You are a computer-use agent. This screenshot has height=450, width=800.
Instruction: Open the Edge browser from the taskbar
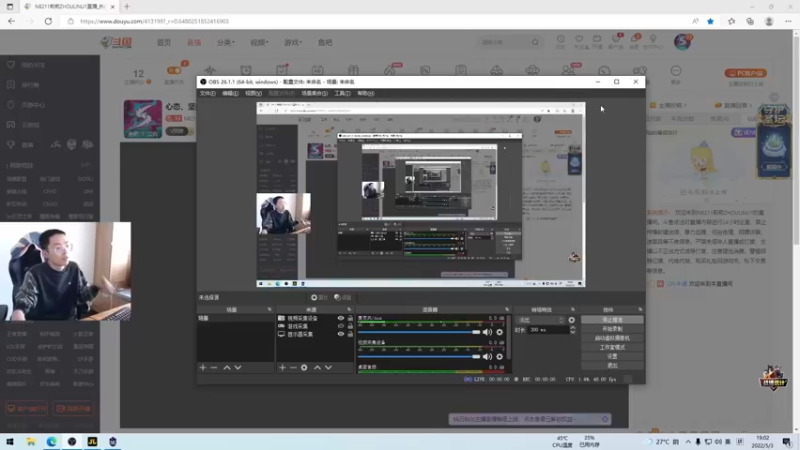[52, 441]
